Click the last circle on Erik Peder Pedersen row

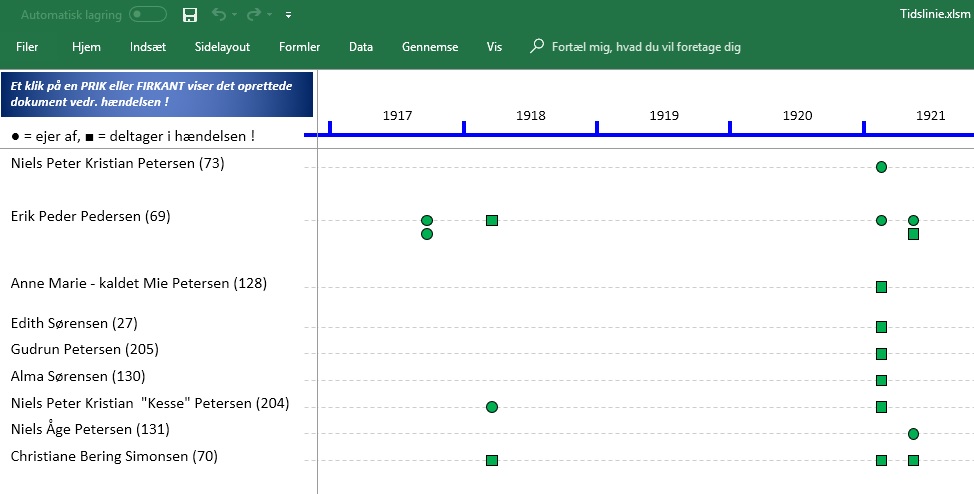(x=913, y=220)
